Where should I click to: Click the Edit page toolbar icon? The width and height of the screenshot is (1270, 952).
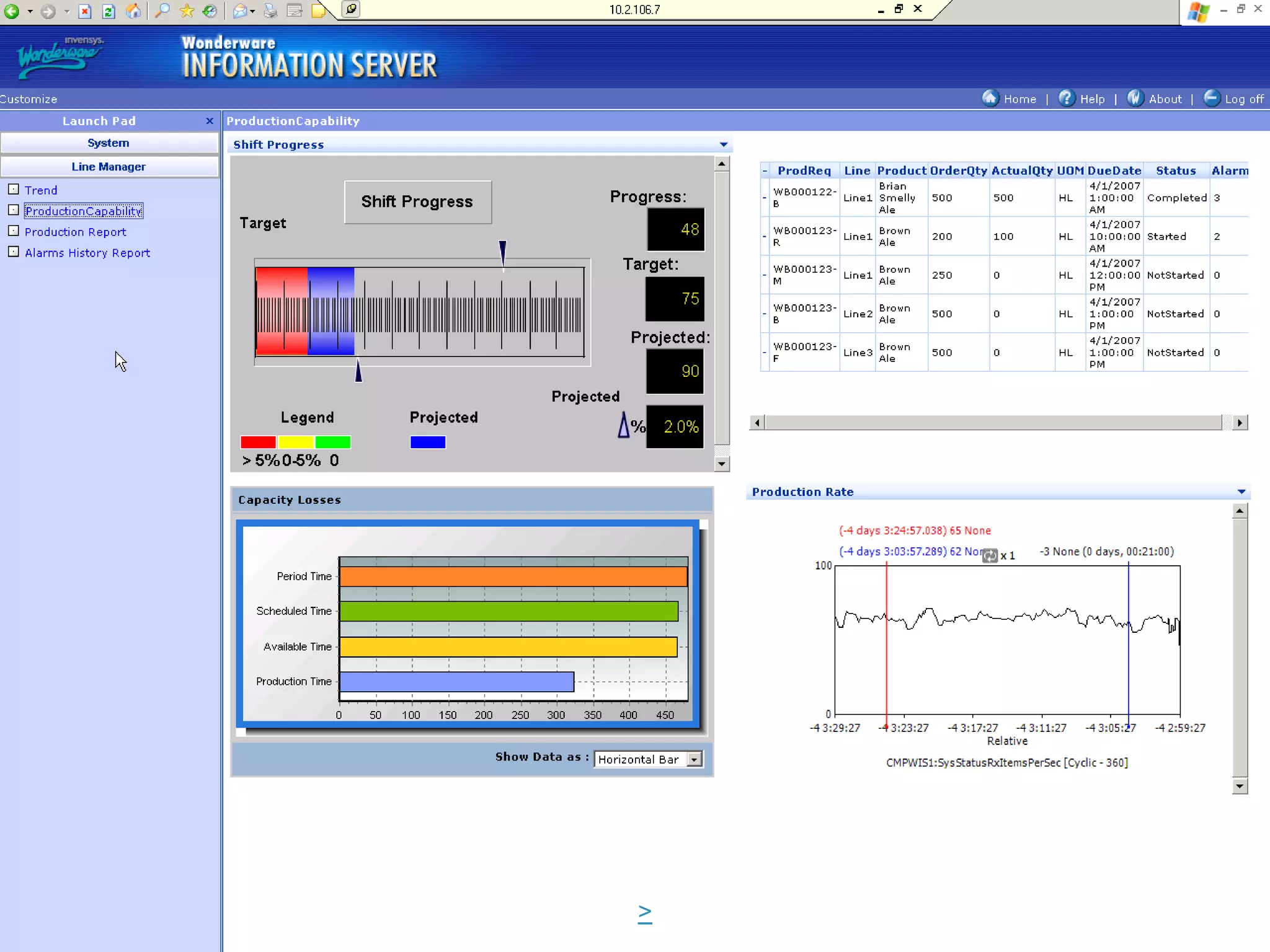pyautogui.click(x=295, y=11)
